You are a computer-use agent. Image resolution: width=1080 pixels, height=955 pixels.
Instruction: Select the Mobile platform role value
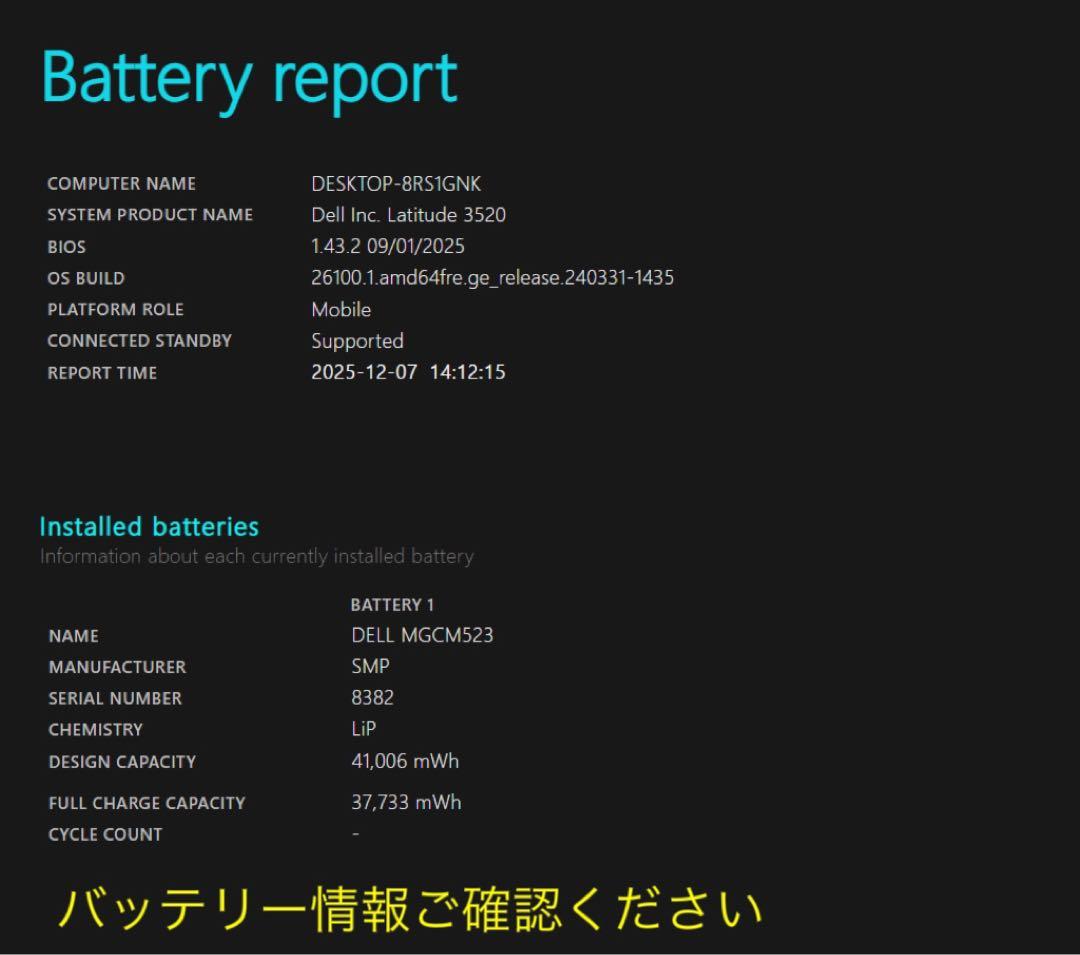(x=341, y=309)
